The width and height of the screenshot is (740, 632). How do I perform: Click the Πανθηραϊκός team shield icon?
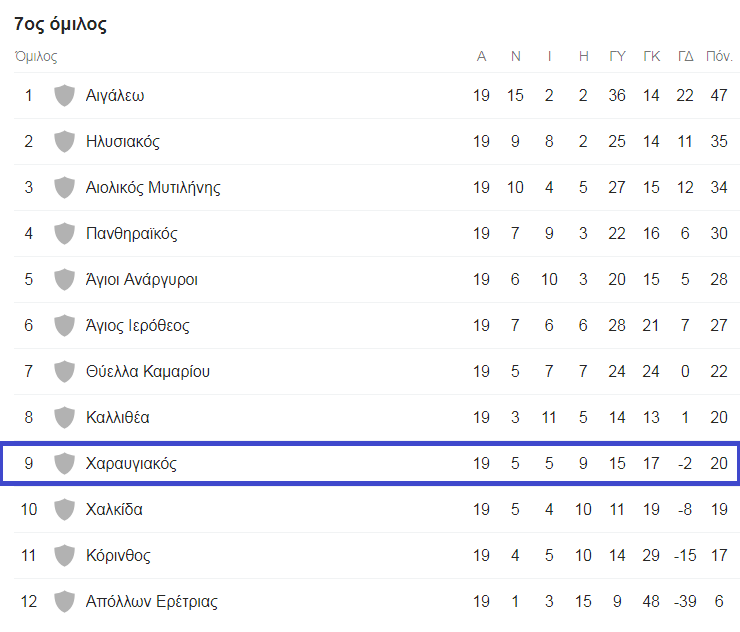point(64,234)
